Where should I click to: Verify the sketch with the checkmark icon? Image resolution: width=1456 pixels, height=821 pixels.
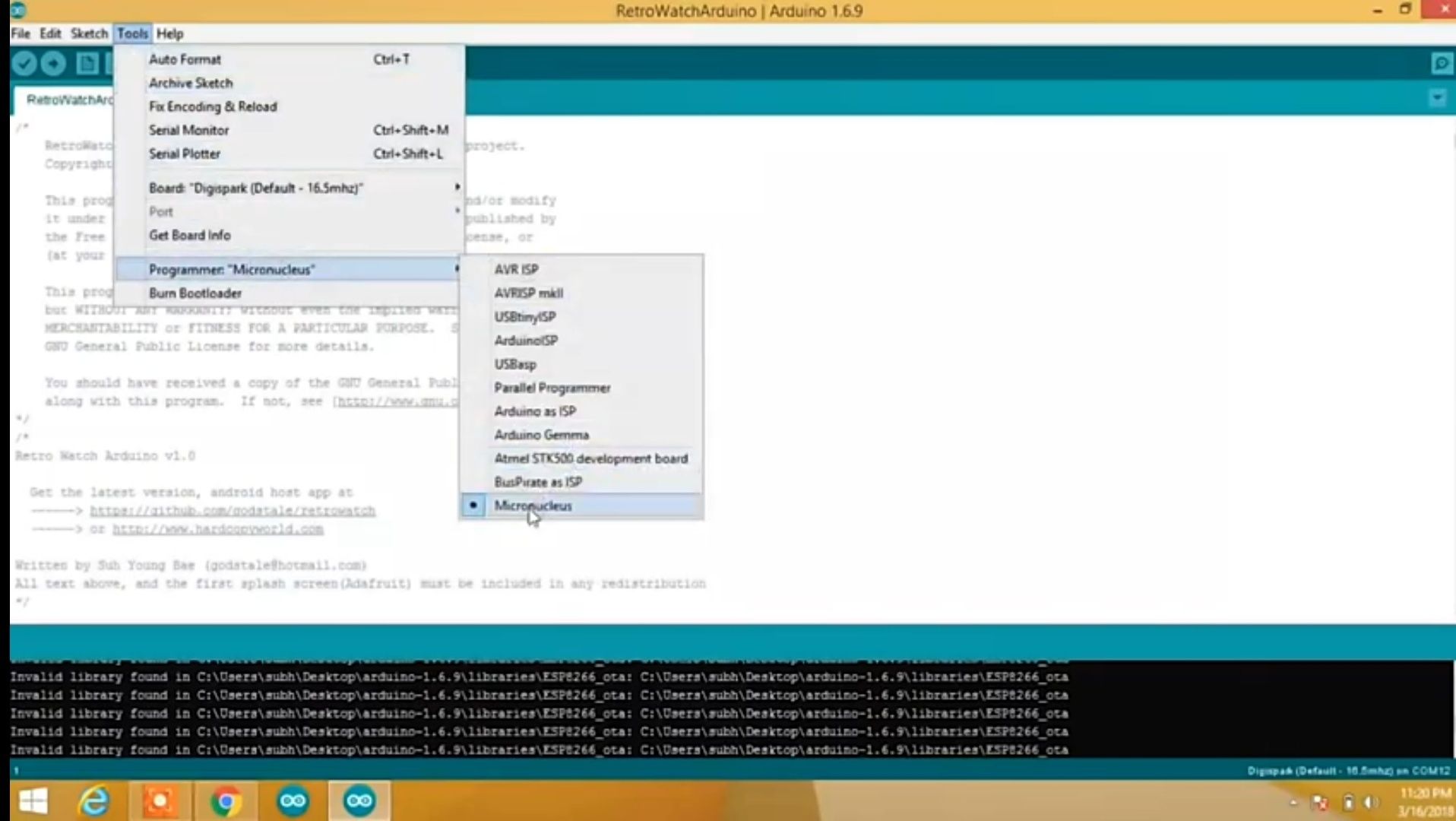pyautogui.click(x=24, y=64)
